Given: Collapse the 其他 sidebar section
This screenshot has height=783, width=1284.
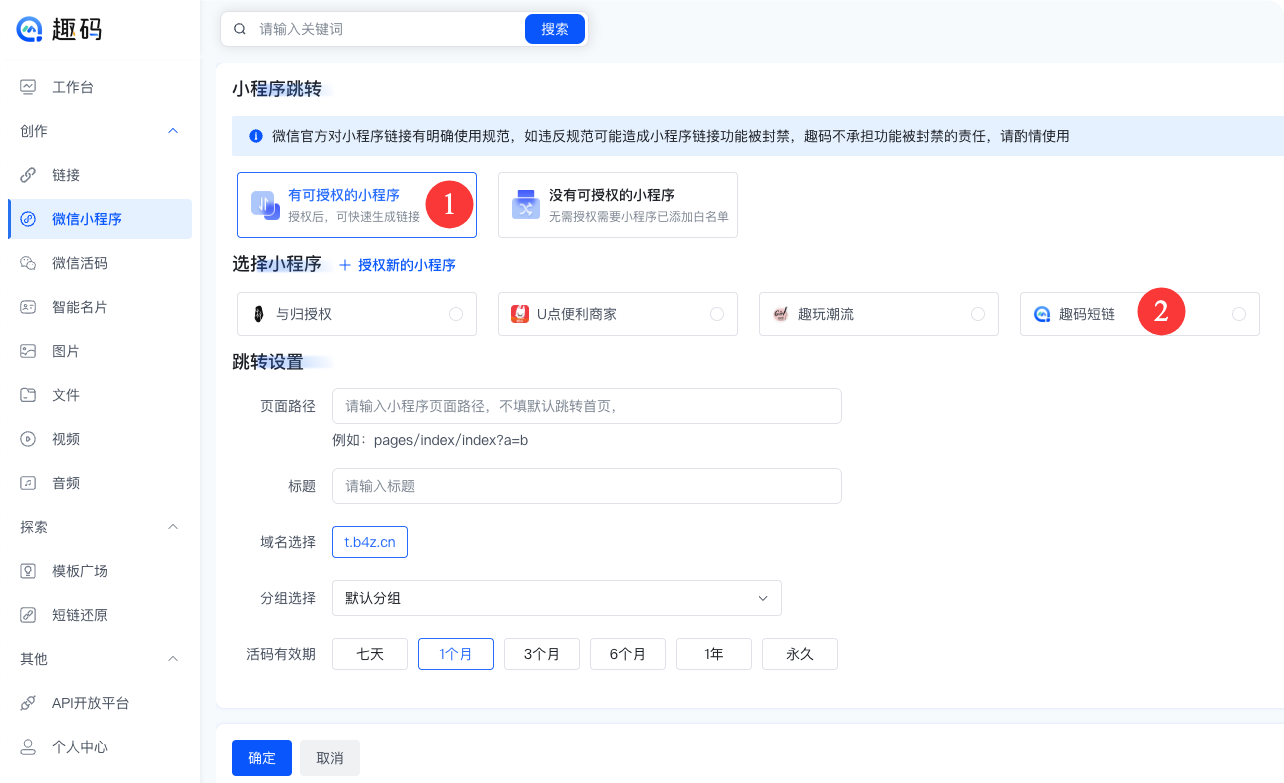Looking at the screenshot, I should 172,659.
